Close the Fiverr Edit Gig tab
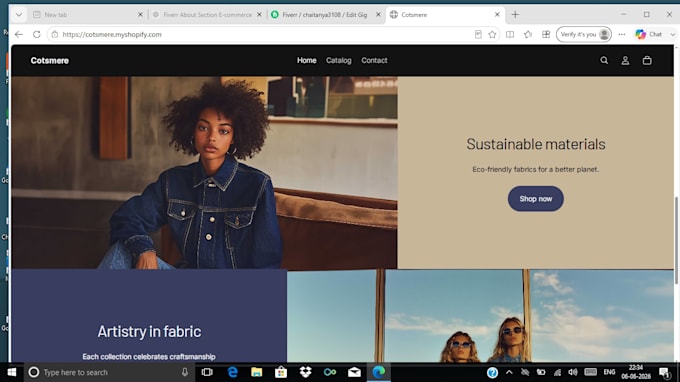 click(x=378, y=14)
